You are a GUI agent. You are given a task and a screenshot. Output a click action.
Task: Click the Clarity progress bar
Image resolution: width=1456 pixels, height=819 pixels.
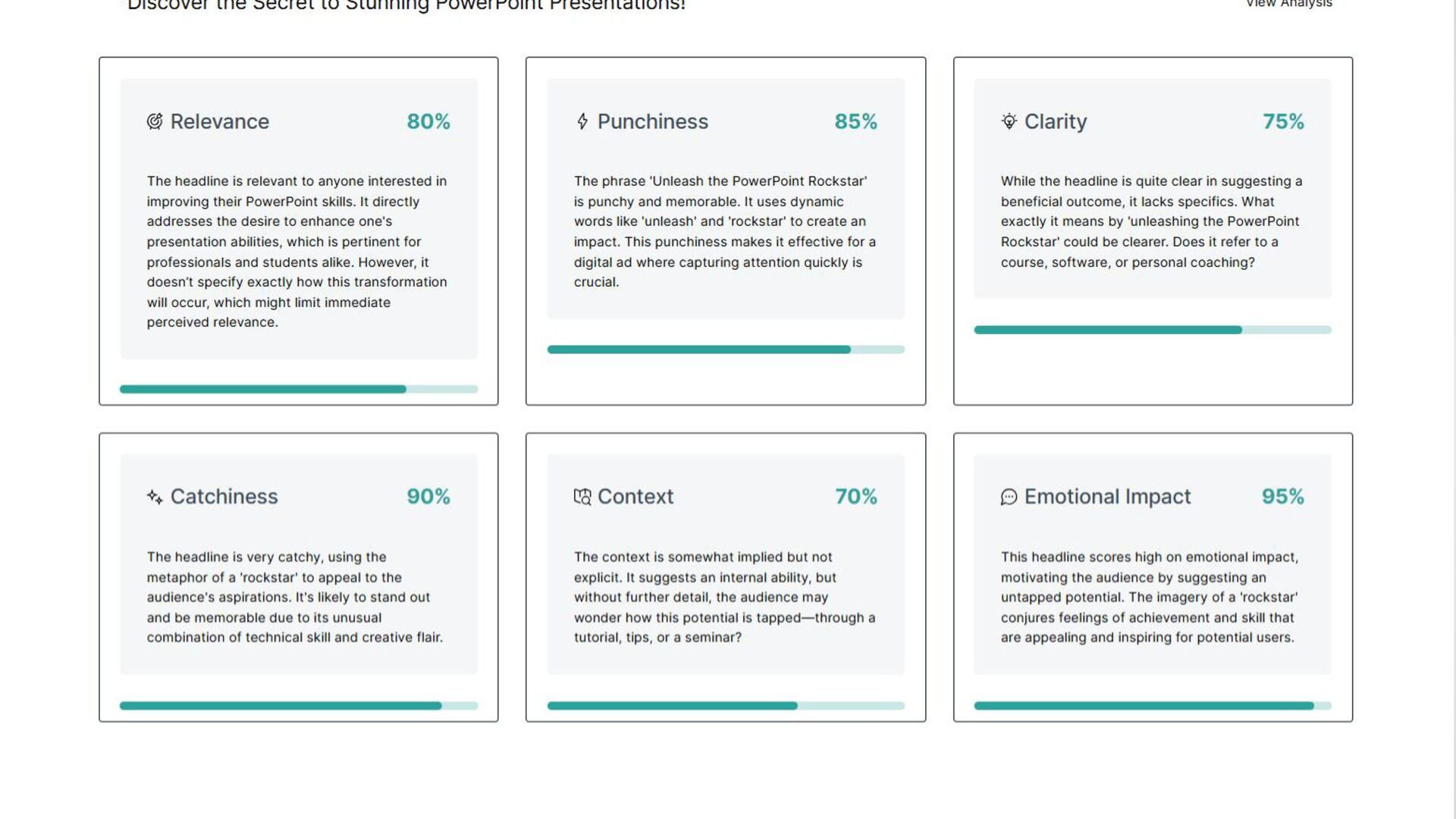pyautogui.click(x=1153, y=330)
